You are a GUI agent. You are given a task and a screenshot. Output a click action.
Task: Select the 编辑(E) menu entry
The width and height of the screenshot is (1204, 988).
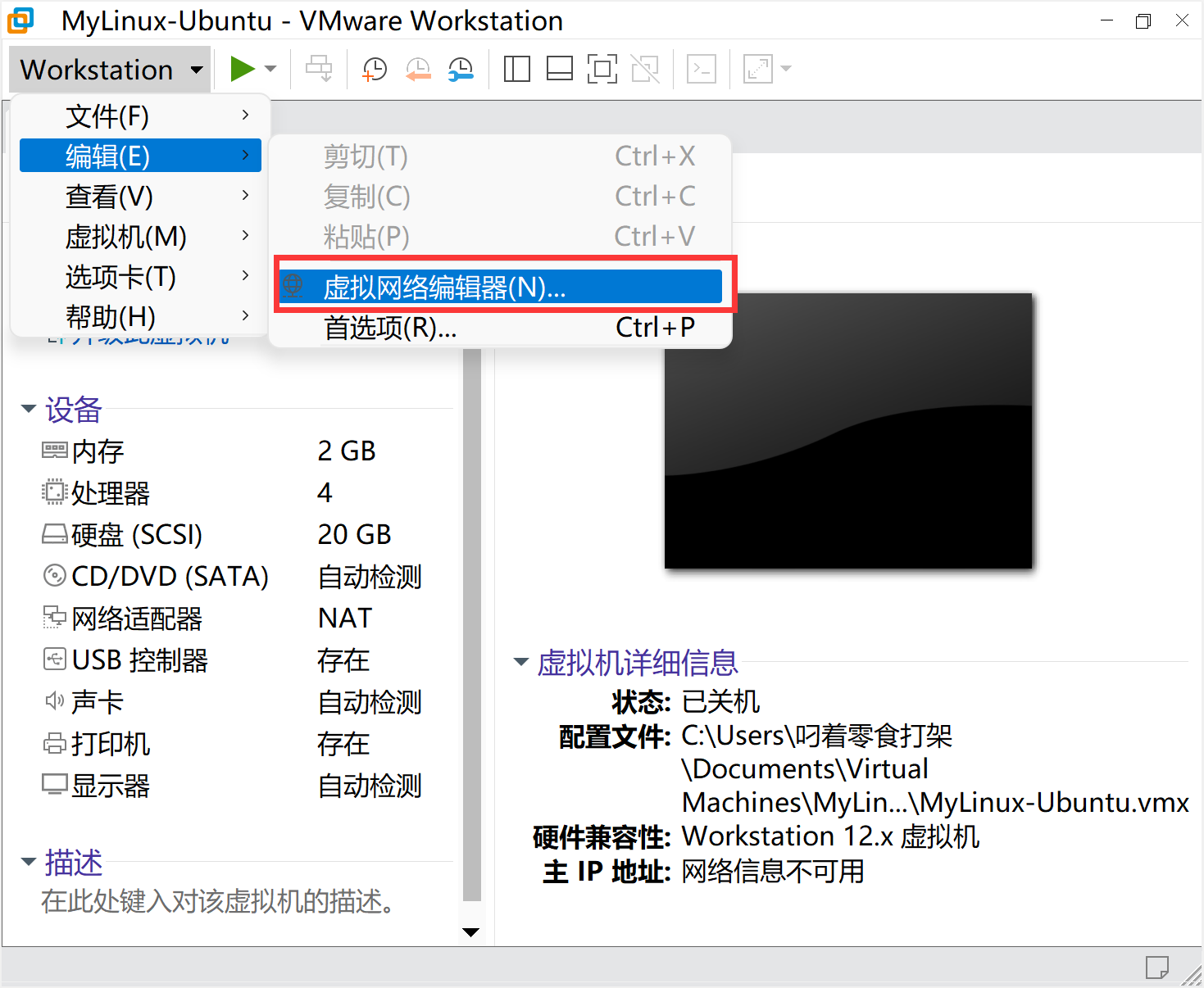pos(140,156)
